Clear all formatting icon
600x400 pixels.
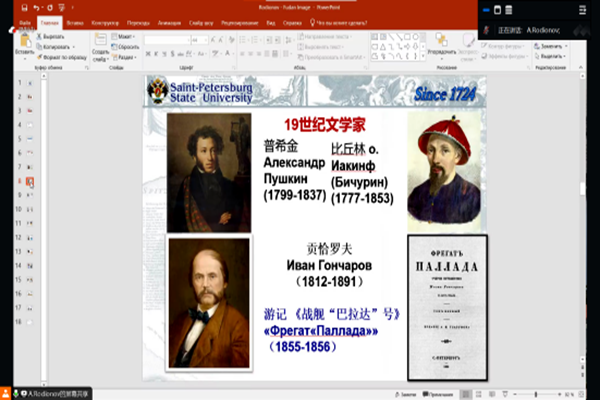(232, 39)
